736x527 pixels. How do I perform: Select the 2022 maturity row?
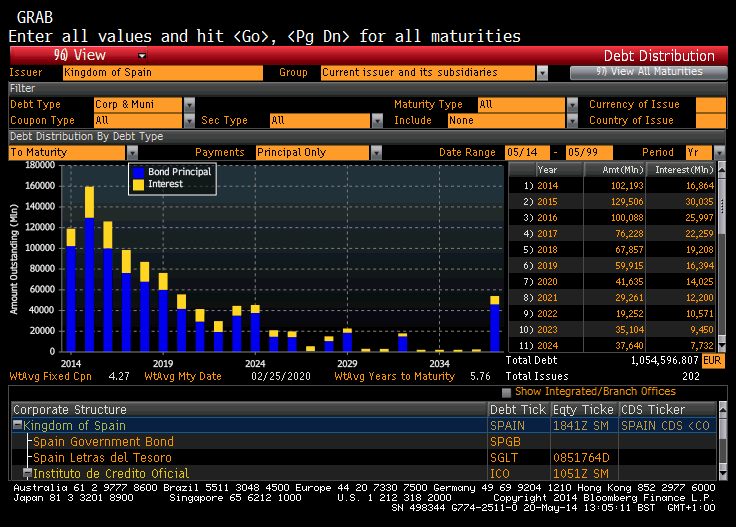tap(612, 313)
